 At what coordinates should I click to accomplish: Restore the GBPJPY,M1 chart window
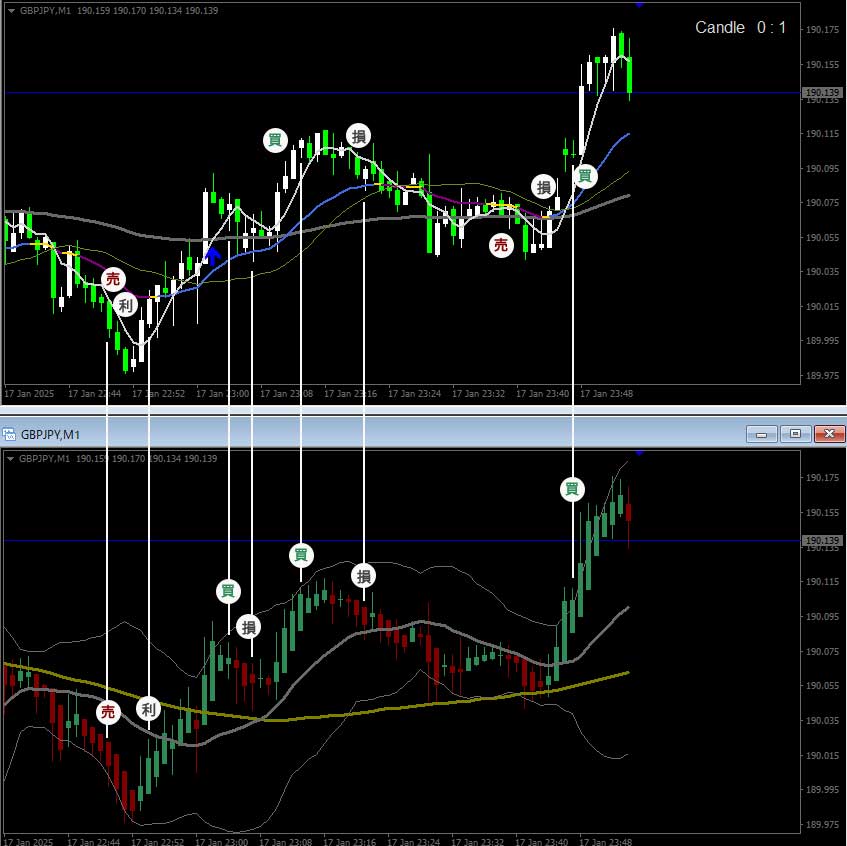click(x=796, y=434)
